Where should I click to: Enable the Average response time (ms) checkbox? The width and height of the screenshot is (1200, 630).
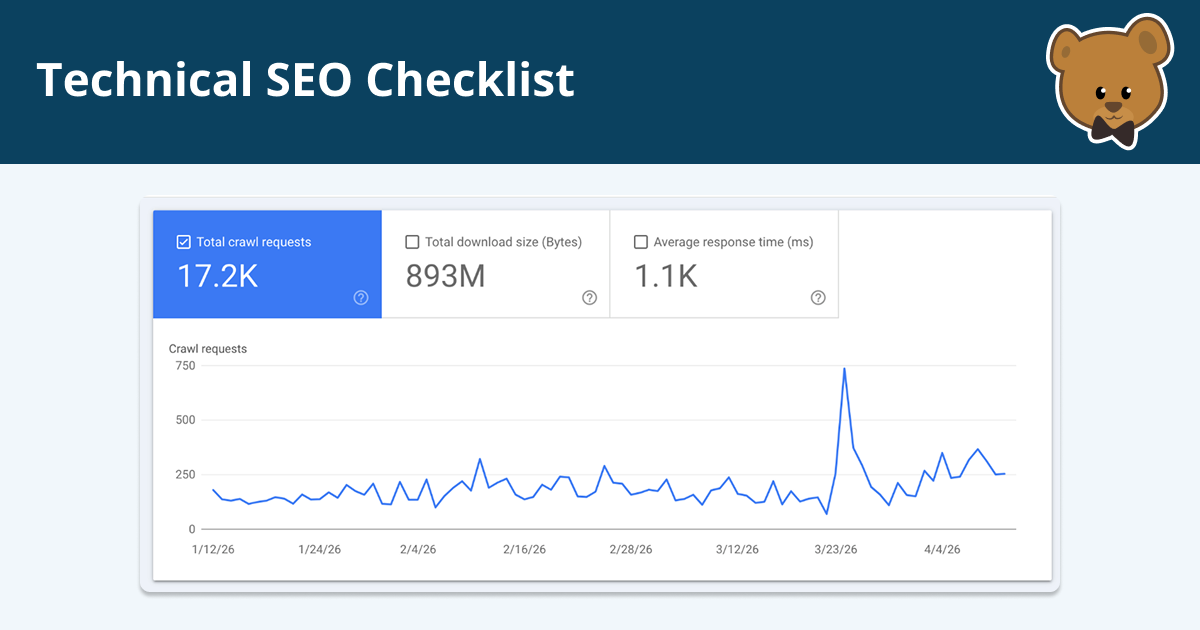pyautogui.click(x=640, y=241)
